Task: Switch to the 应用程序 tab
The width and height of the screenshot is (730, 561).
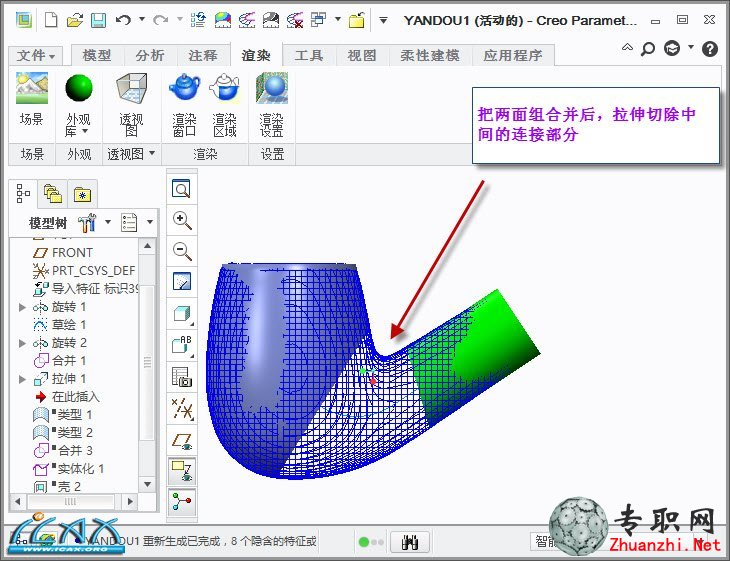Action: tap(513, 55)
